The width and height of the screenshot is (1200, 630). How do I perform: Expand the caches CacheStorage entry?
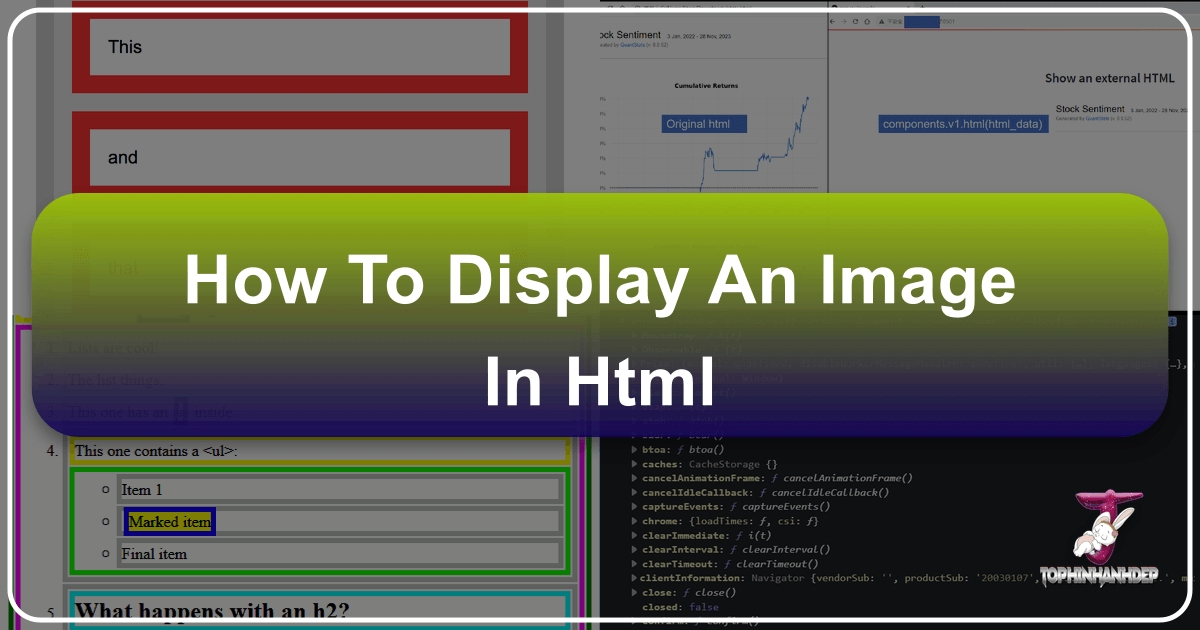pos(634,464)
